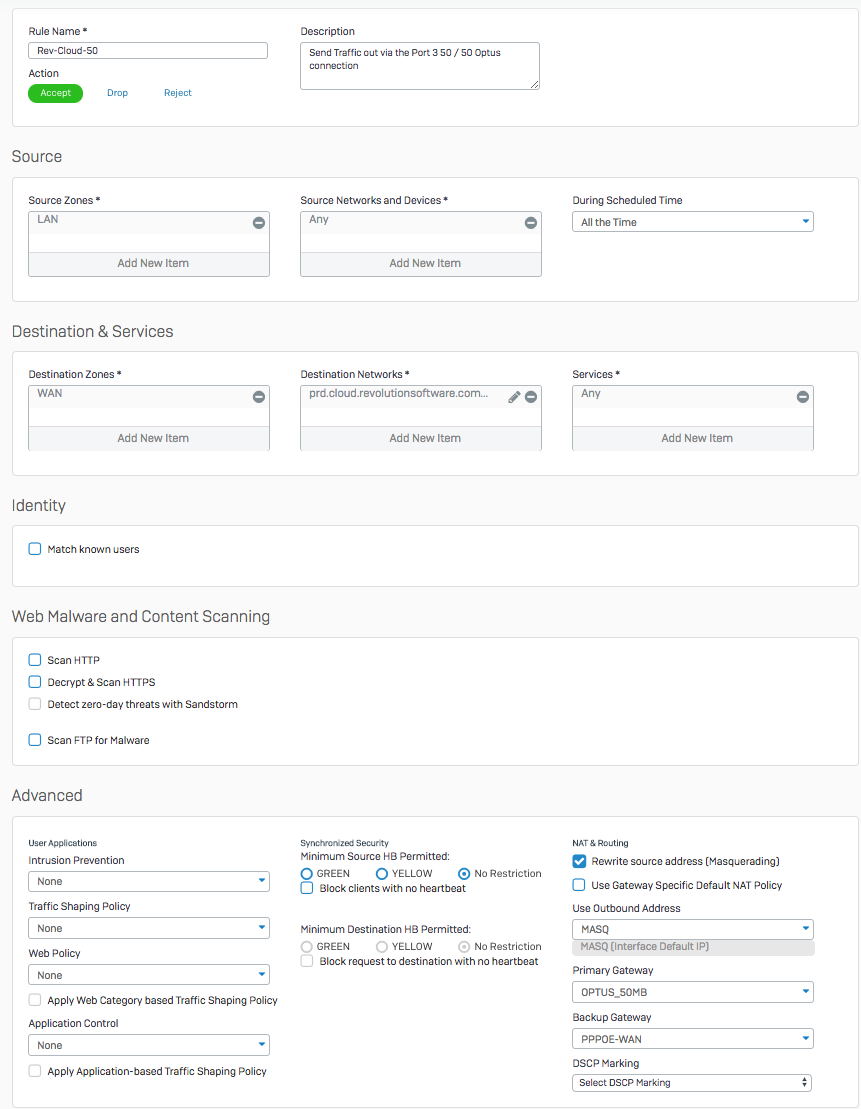Open Primary Gateway OPTUS_50MB dropdown

pyautogui.click(x=693, y=992)
